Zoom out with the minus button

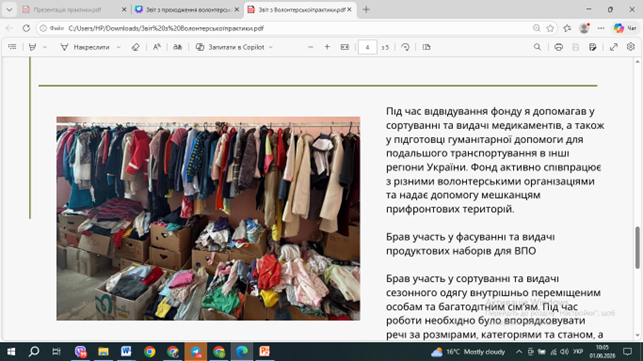tap(310, 47)
